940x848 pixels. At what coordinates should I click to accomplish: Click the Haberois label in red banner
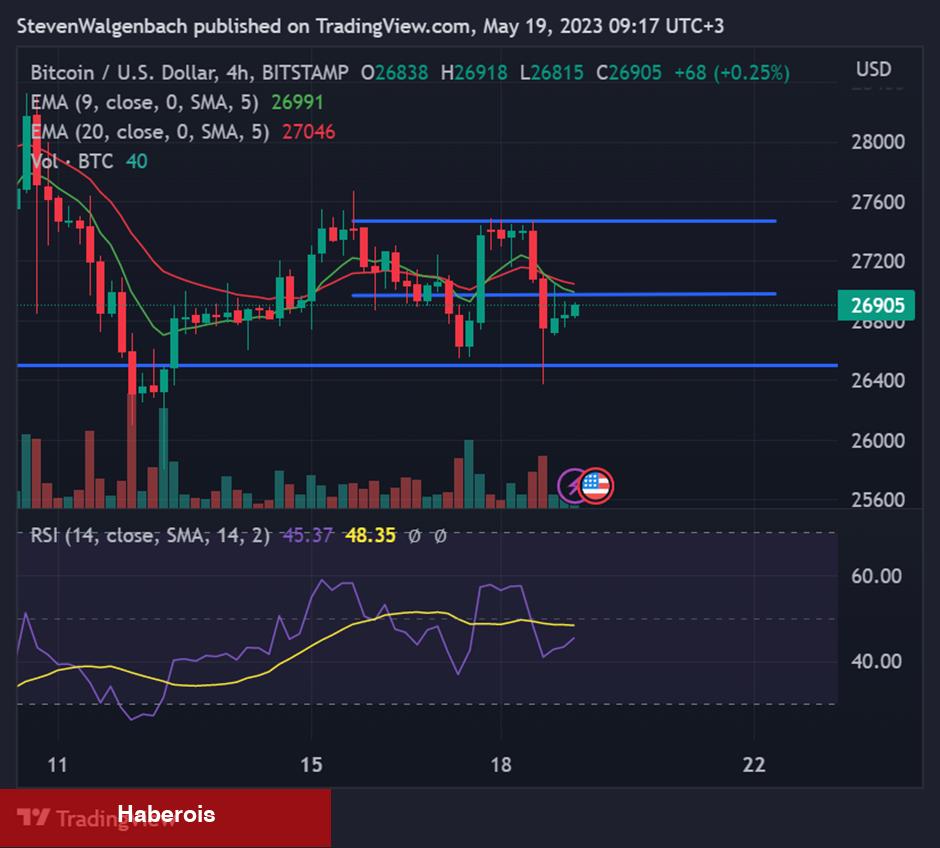(x=166, y=814)
